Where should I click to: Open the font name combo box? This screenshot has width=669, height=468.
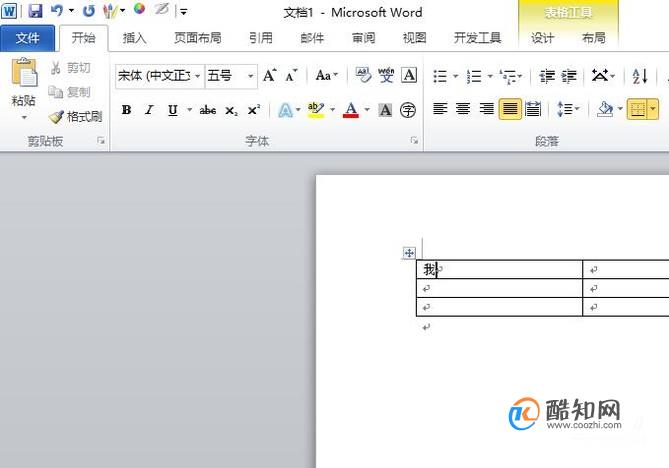tap(160, 76)
